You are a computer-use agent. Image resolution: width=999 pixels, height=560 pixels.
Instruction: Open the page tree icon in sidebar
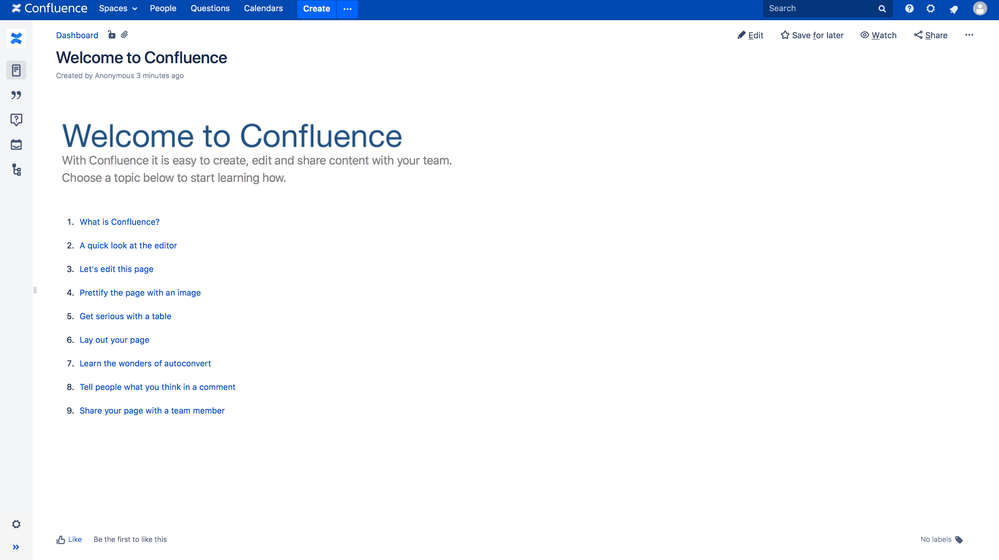point(16,169)
